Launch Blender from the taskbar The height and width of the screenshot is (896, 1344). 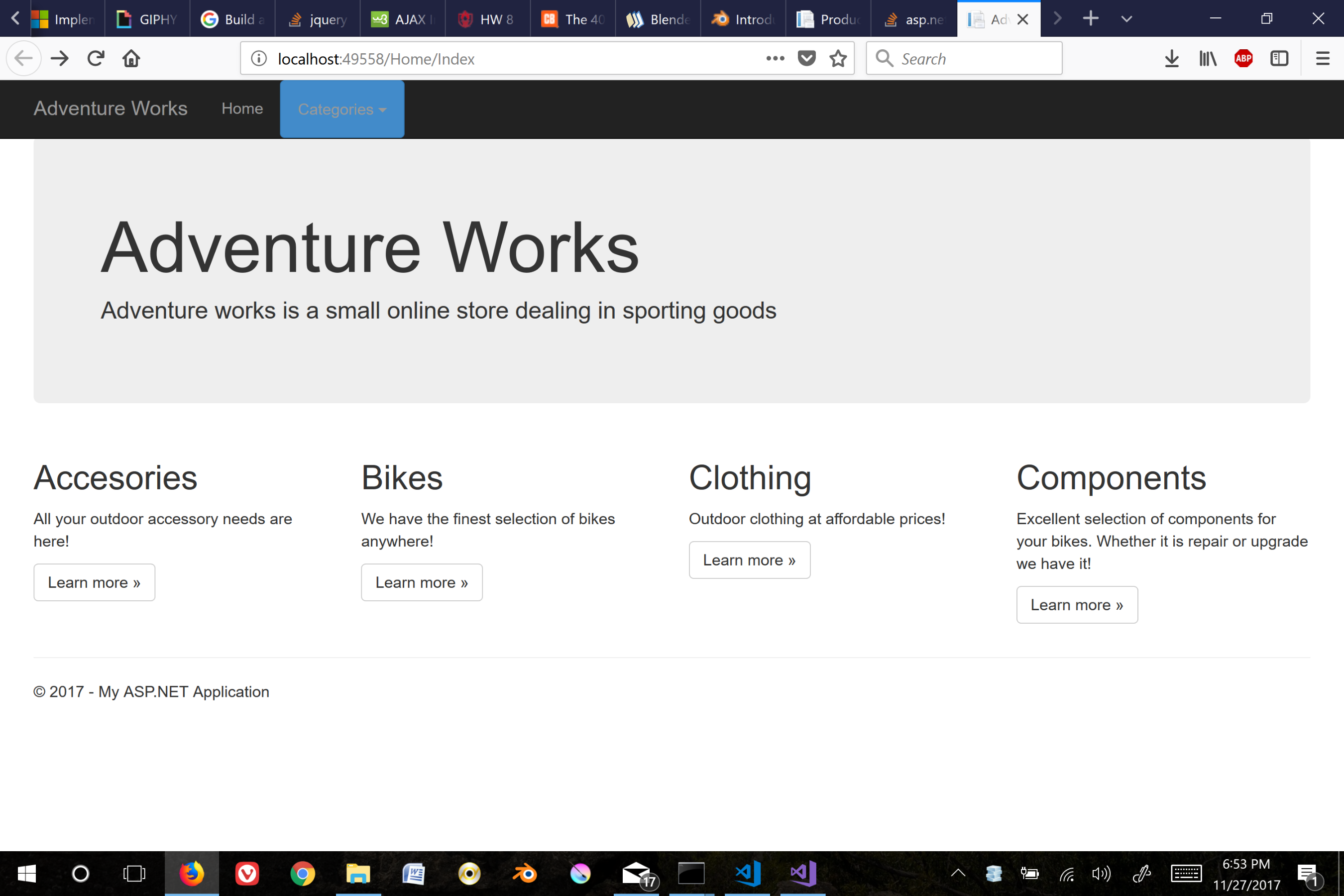pos(525,873)
